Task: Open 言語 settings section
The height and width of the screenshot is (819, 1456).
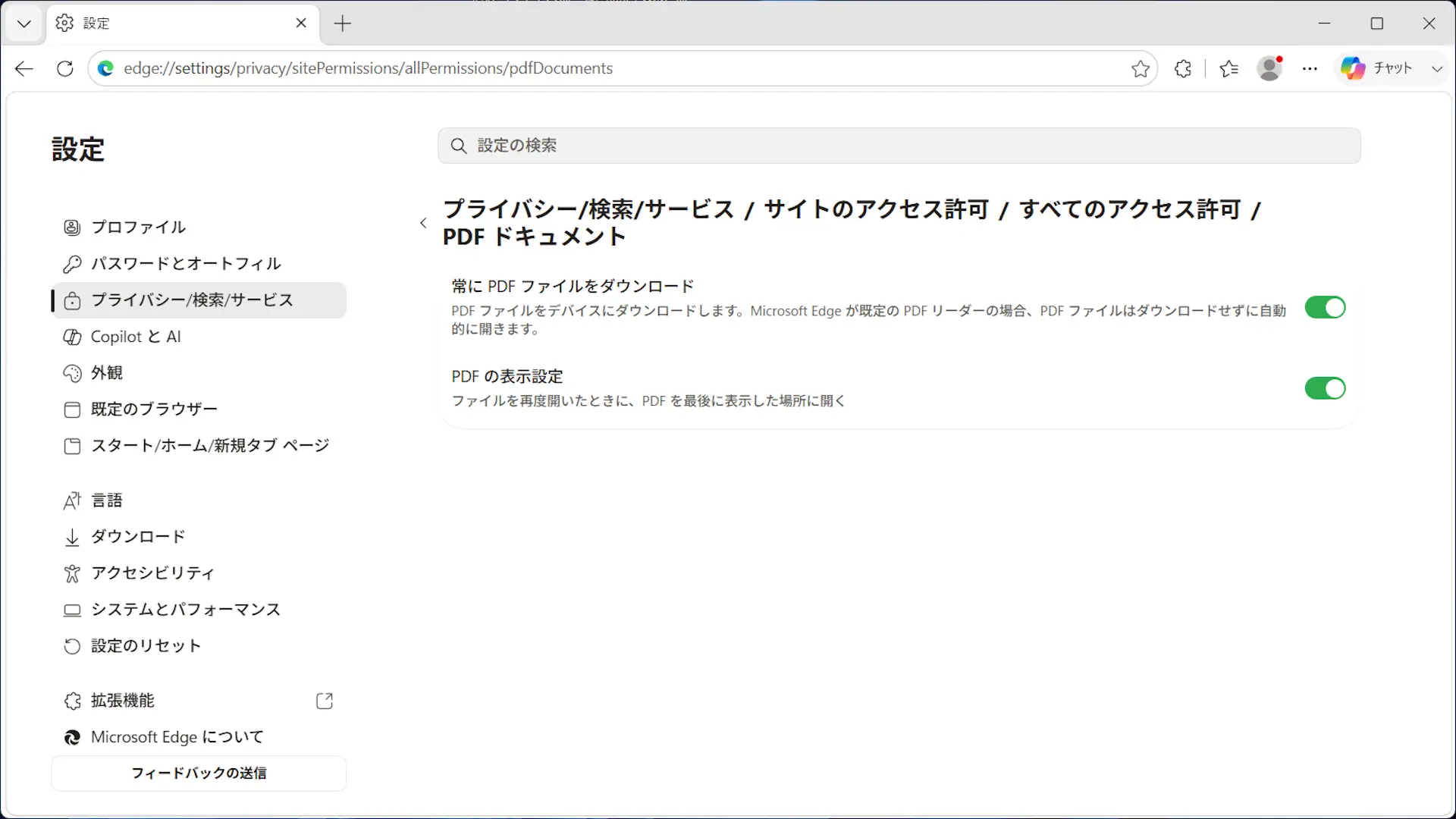Action: (x=199, y=500)
